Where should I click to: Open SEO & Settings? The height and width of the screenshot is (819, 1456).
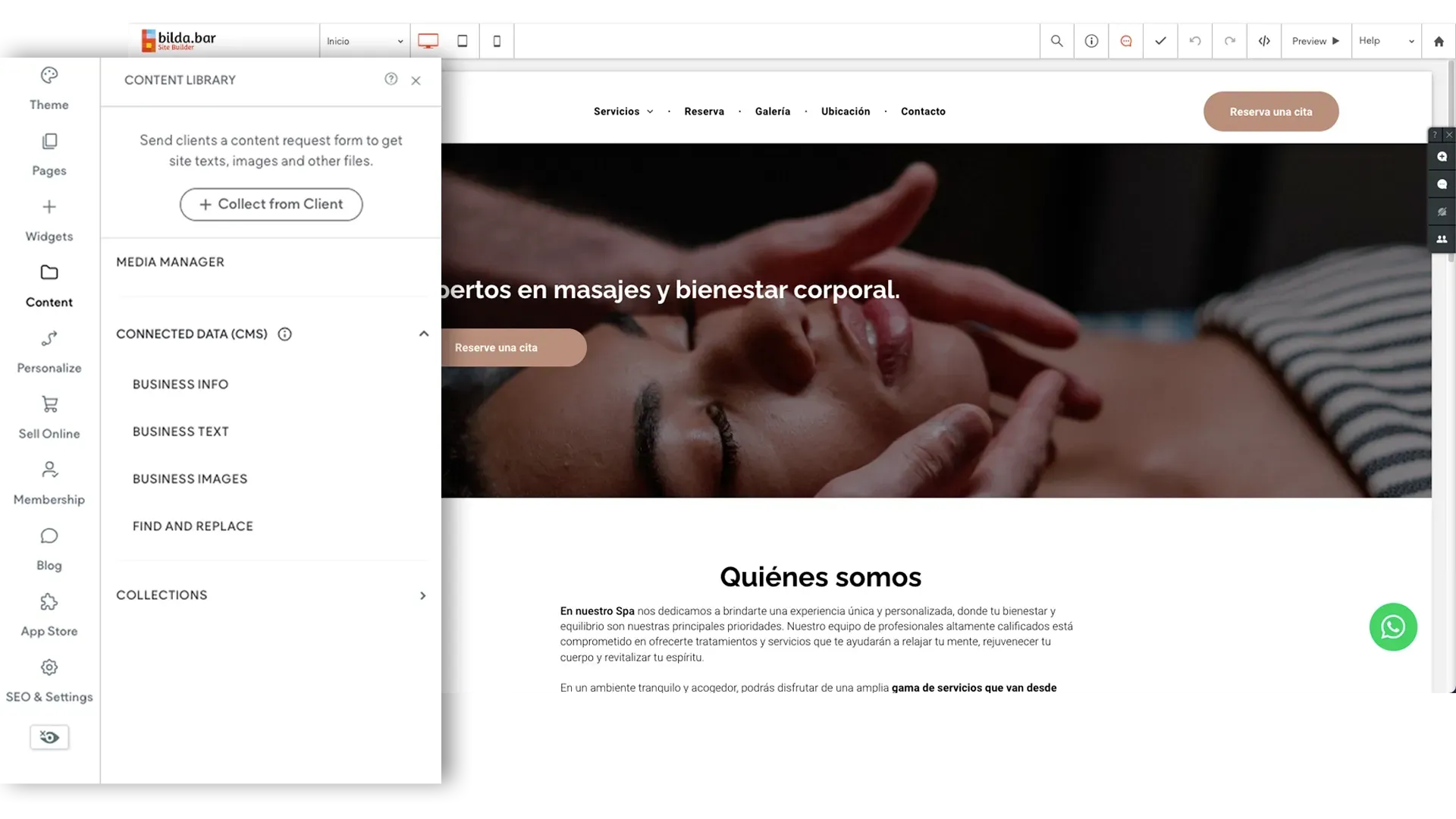[x=49, y=682]
